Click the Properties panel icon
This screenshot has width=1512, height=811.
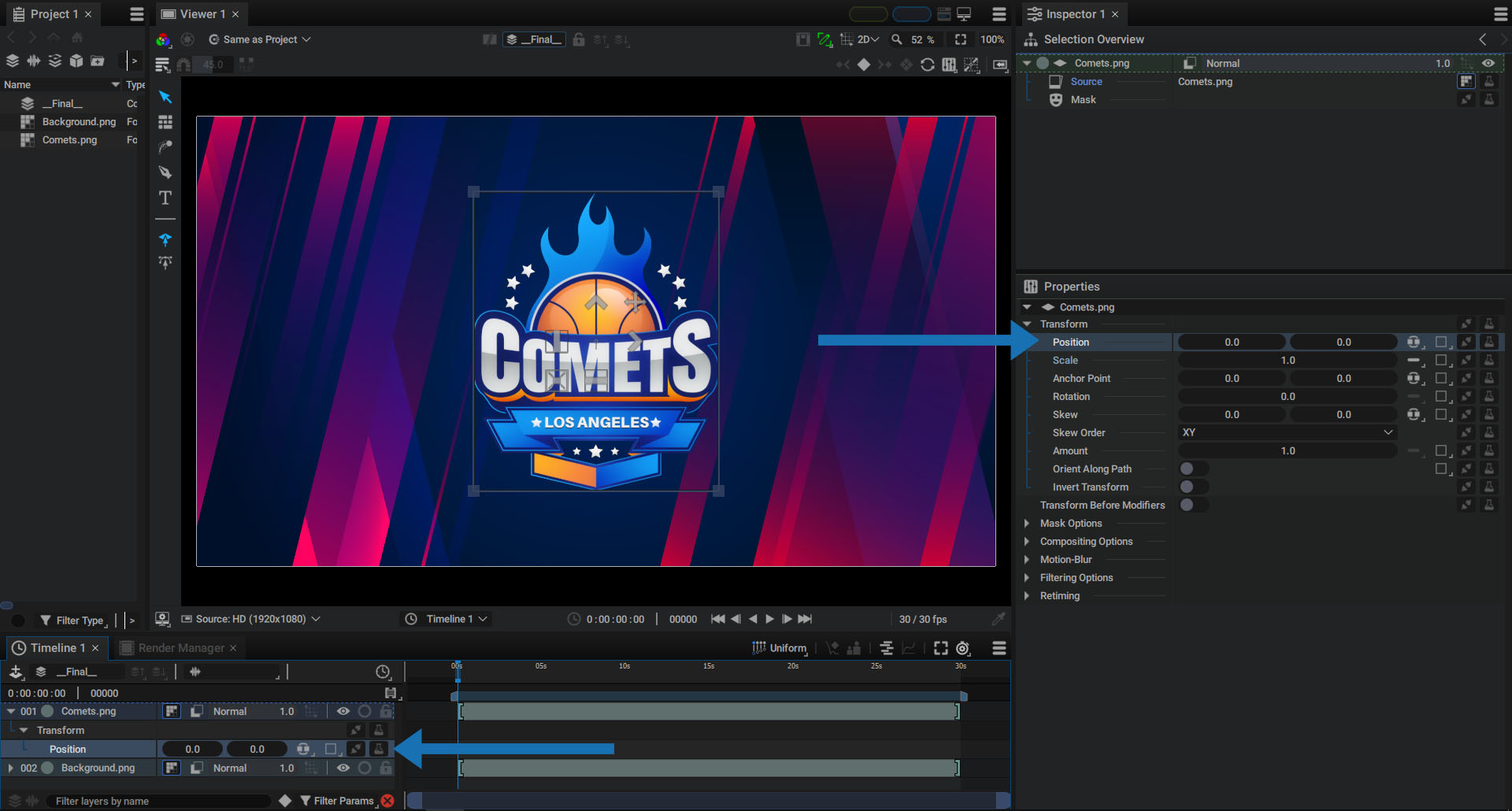pos(1030,287)
